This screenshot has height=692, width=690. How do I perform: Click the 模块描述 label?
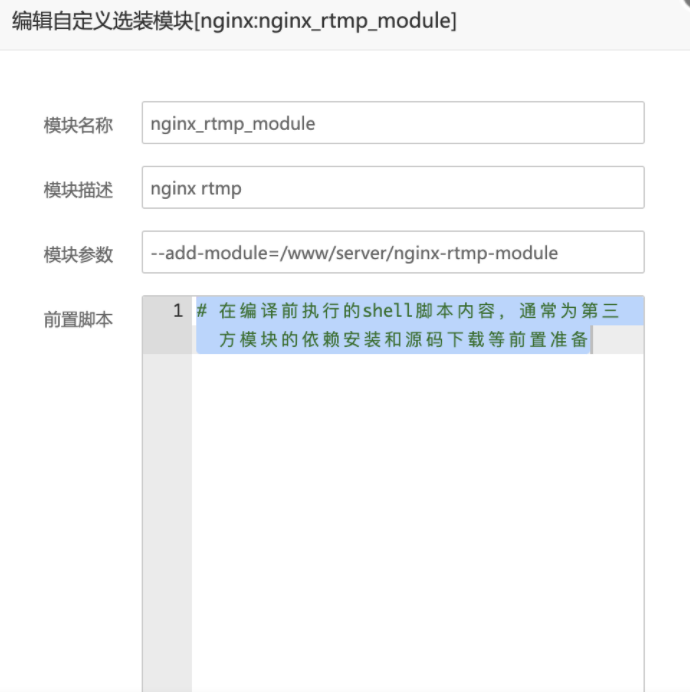click(78, 190)
